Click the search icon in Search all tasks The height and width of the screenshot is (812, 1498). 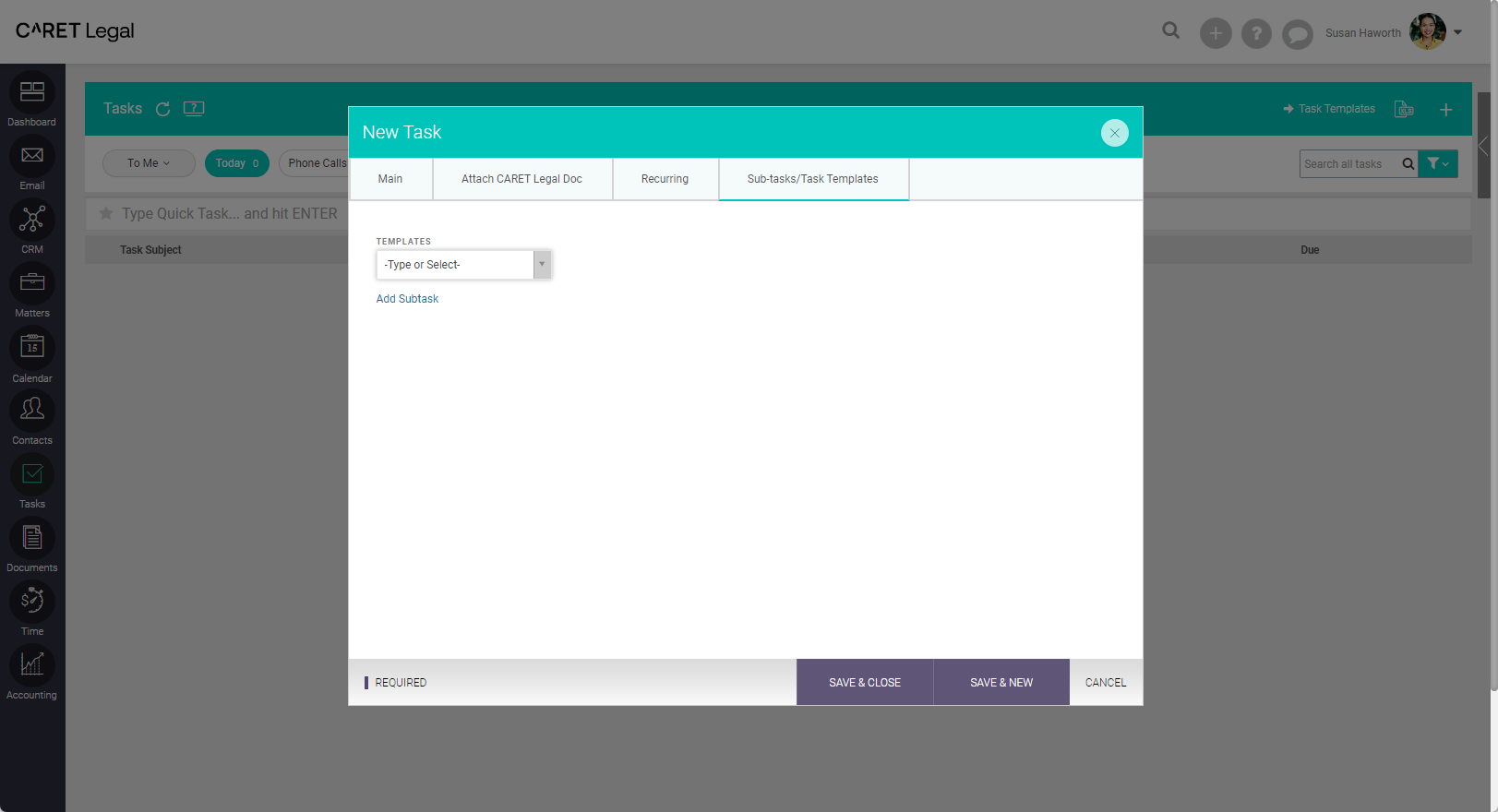tap(1408, 163)
